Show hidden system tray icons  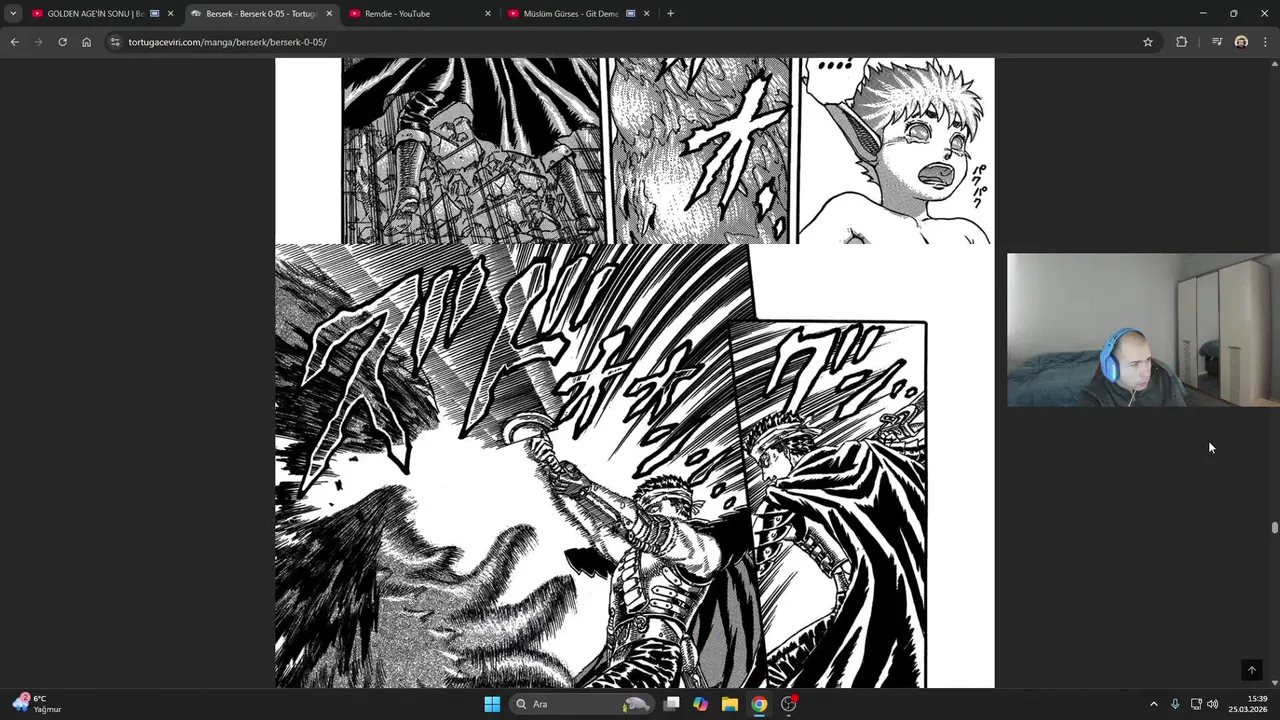click(x=1153, y=704)
